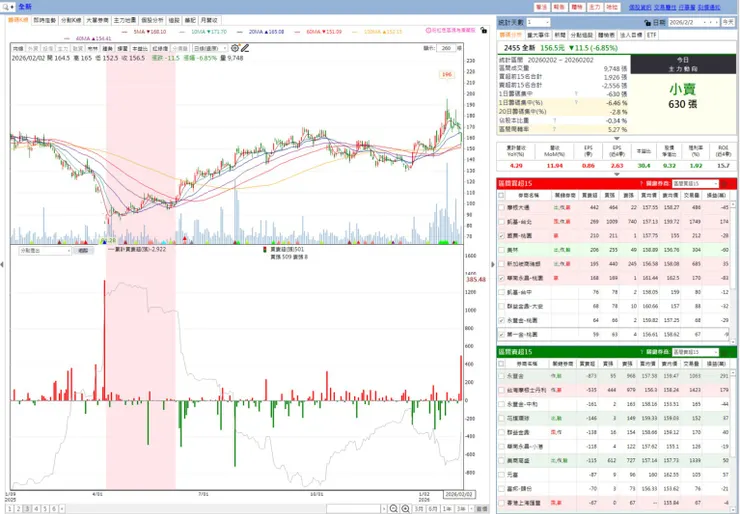Tick the select-all checkbox in the buy table header

coord(501,195)
